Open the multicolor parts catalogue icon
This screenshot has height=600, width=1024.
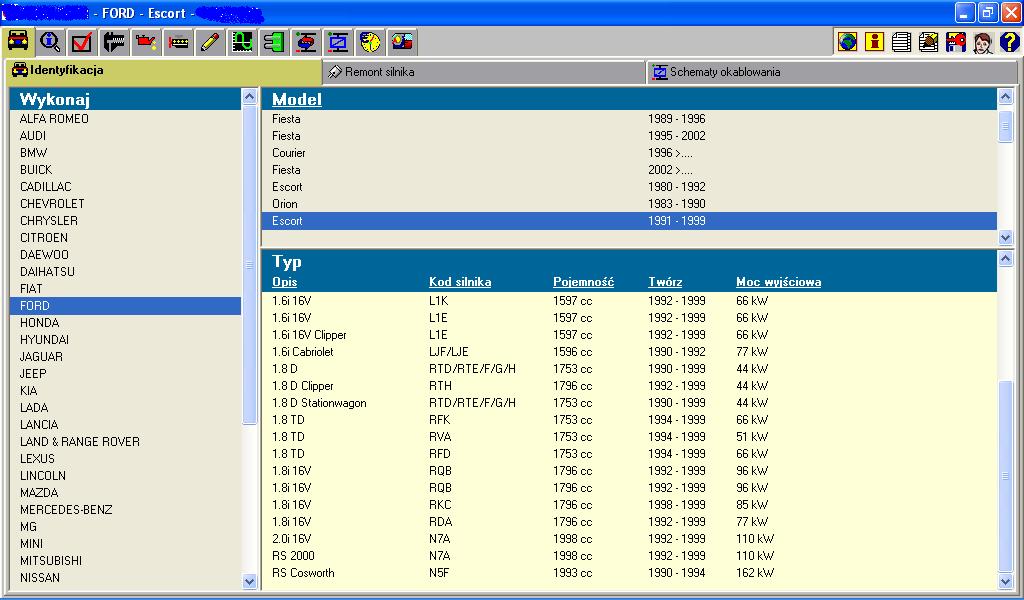coord(402,42)
